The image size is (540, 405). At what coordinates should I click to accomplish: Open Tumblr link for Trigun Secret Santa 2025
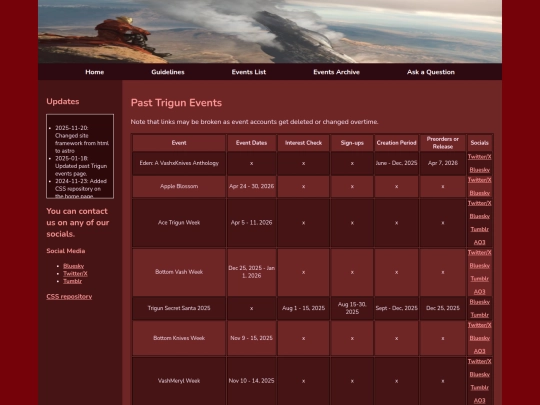coord(479,315)
